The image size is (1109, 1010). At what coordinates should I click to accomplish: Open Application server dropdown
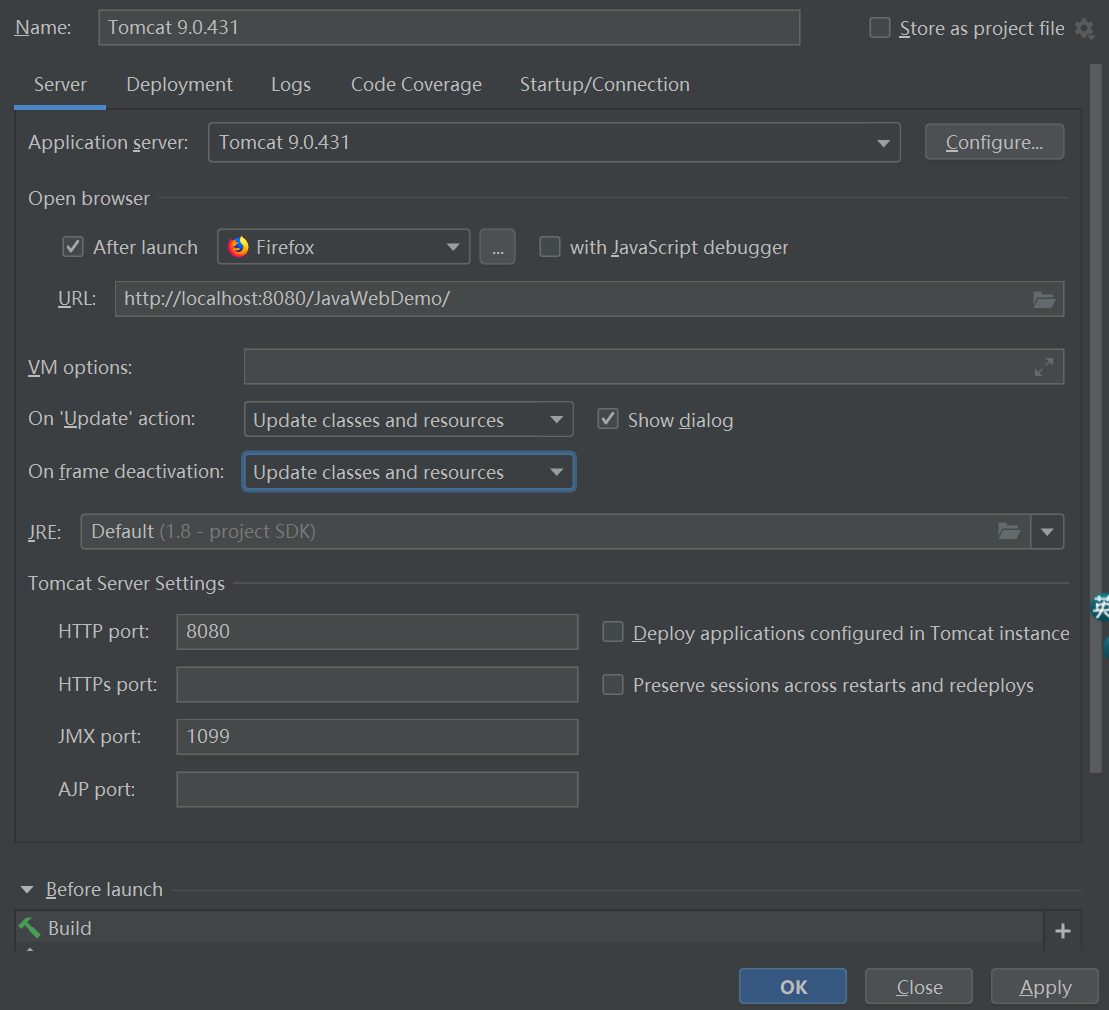pos(554,142)
